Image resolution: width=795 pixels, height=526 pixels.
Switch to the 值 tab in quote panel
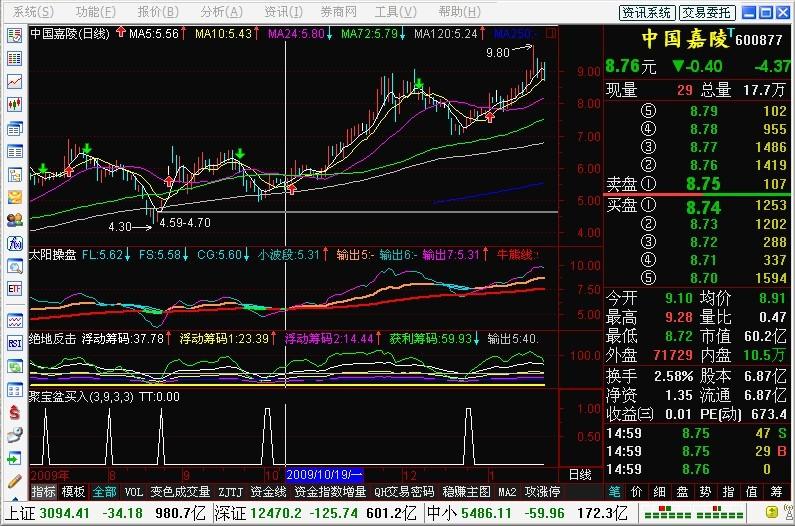(751, 492)
